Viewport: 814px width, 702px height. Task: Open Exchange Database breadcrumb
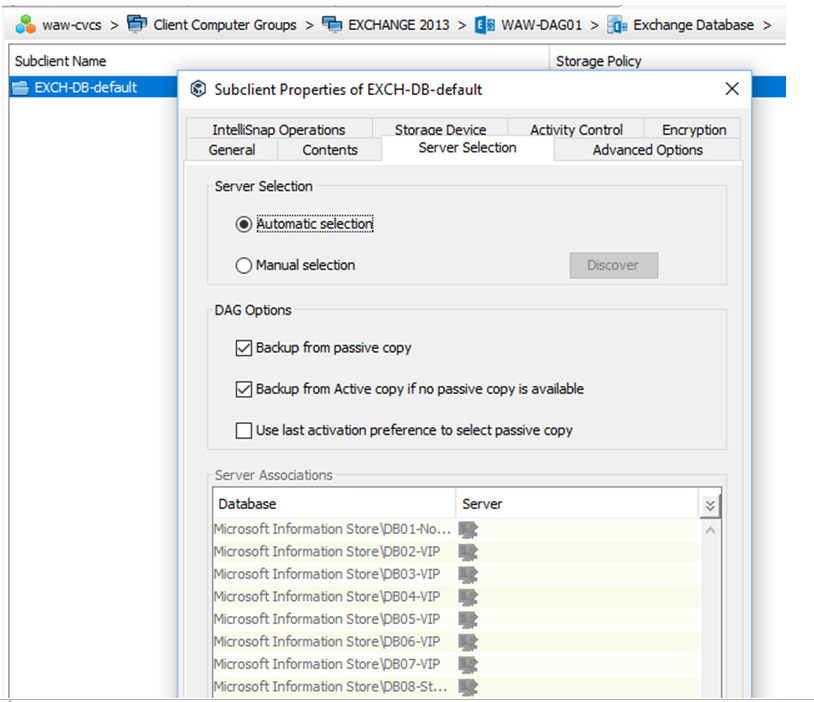[x=694, y=25]
